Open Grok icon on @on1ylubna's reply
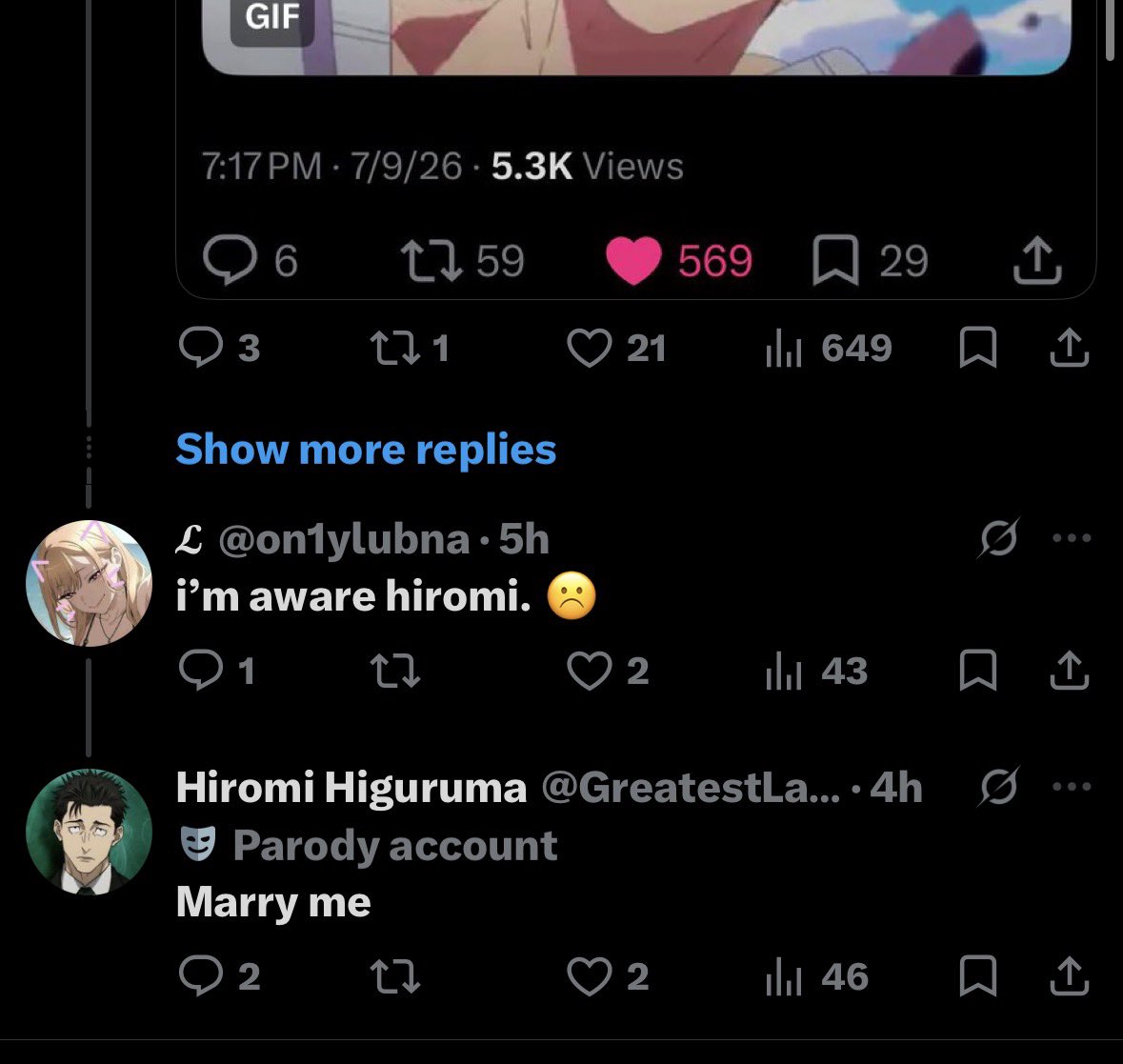 (x=998, y=538)
